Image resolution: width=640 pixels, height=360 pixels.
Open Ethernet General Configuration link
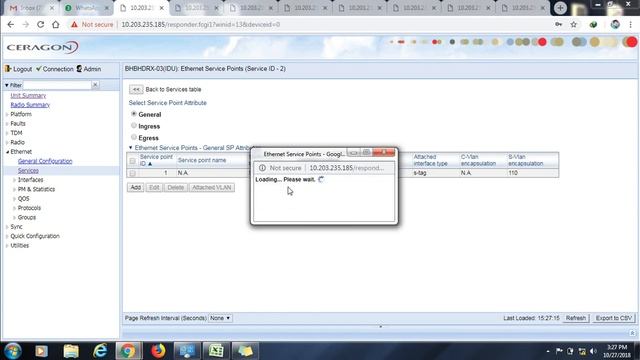point(45,161)
